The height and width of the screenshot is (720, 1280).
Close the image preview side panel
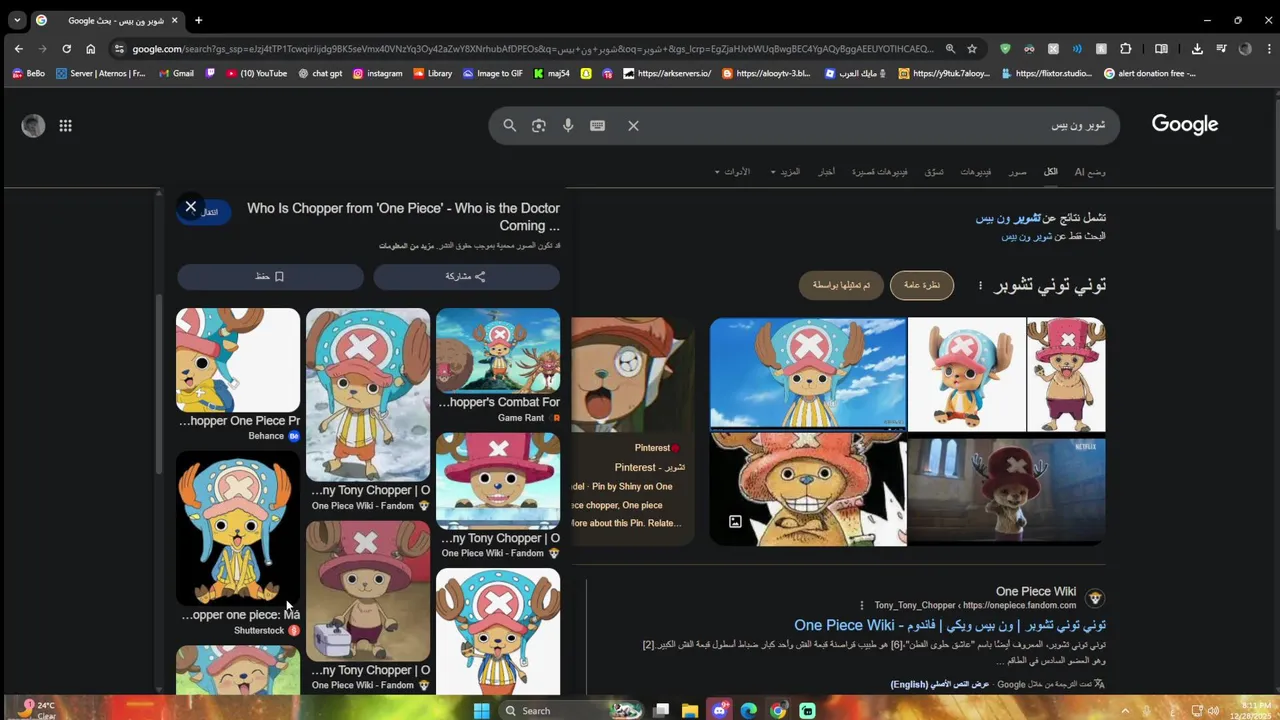191,207
